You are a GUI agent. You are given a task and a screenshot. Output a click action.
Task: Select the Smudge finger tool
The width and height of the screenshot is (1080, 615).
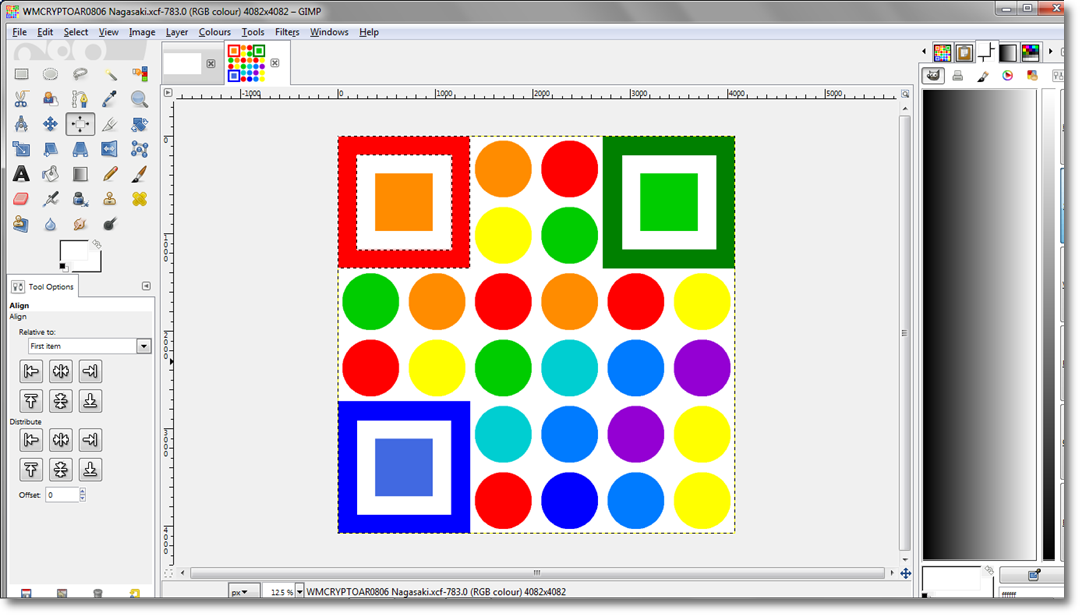[80, 224]
